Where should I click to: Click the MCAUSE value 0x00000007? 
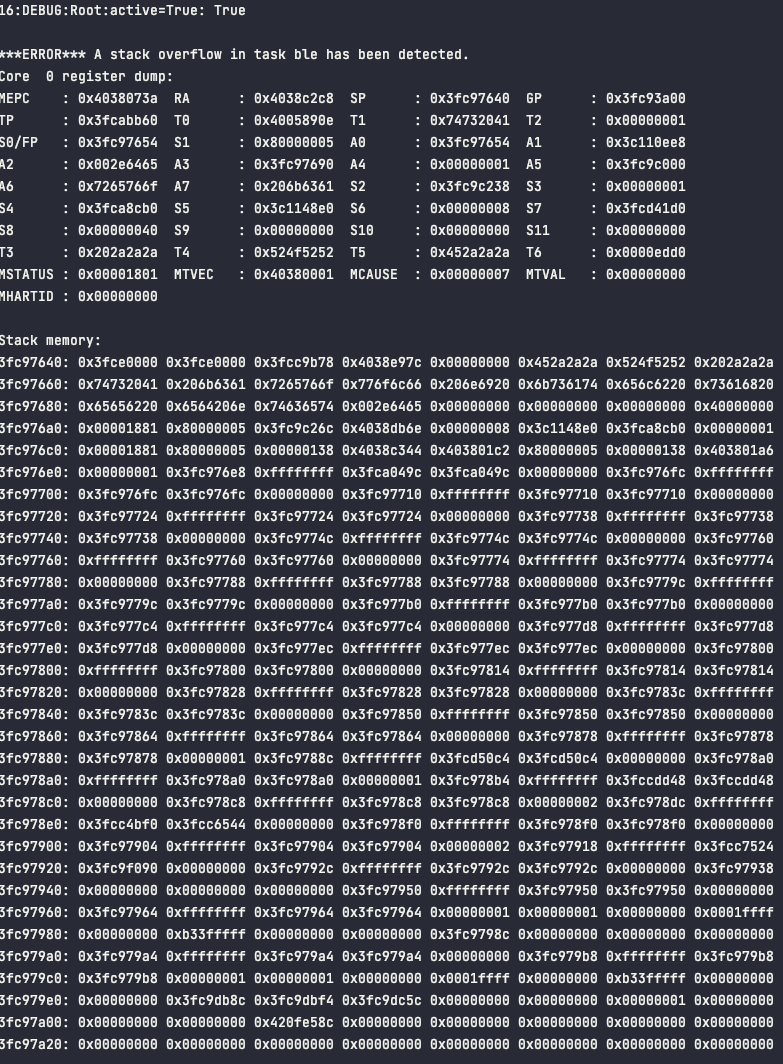[x=470, y=274]
